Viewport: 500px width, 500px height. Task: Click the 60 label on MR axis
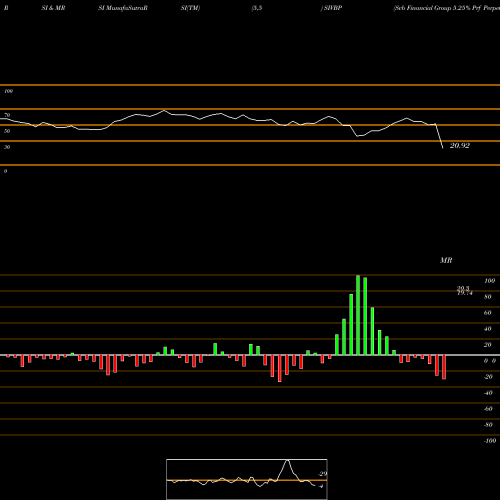pyautogui.click(x=488, y=313)
